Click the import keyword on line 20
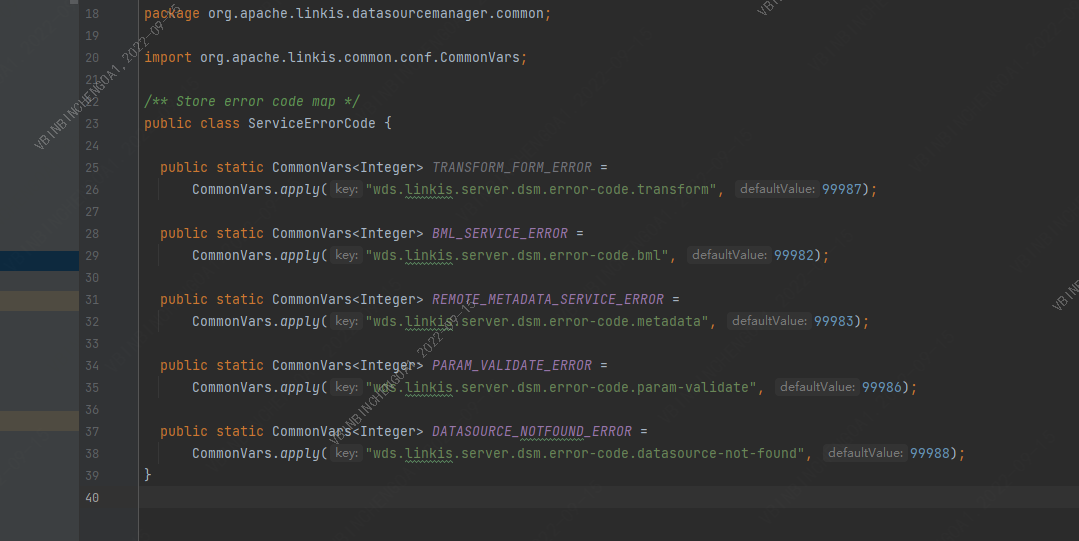The height and width of the screenshot is (541, 1079). [x=168, y=58]
